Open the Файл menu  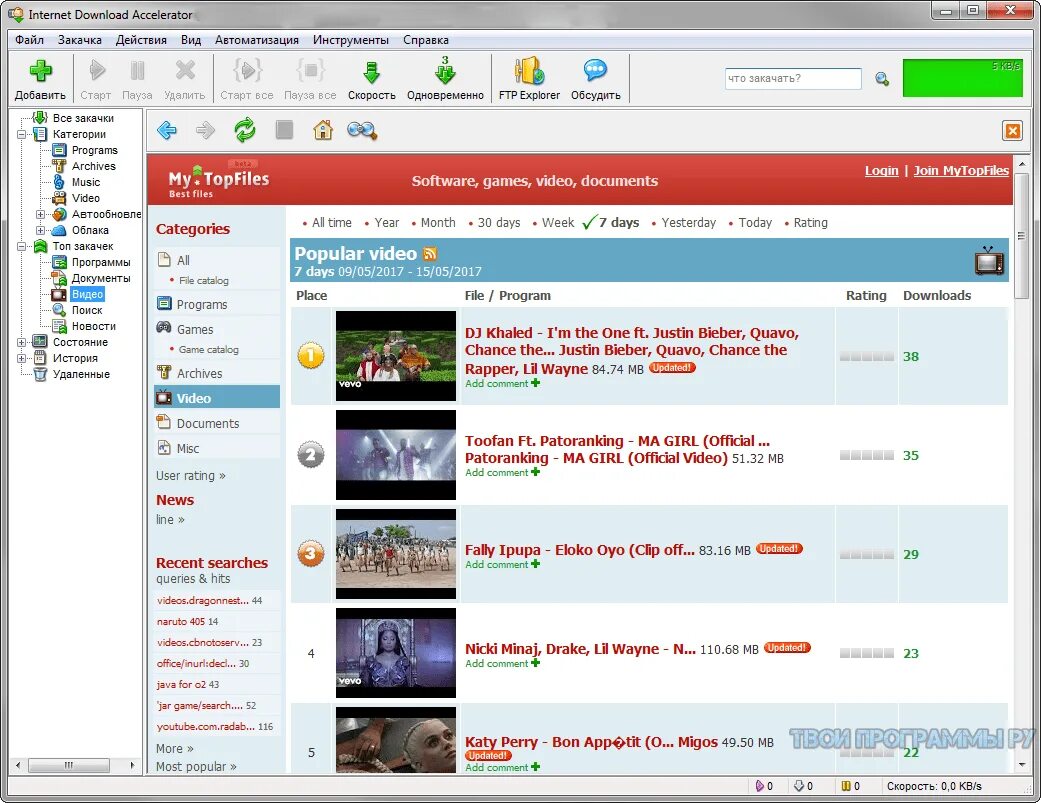coord(30,40)
